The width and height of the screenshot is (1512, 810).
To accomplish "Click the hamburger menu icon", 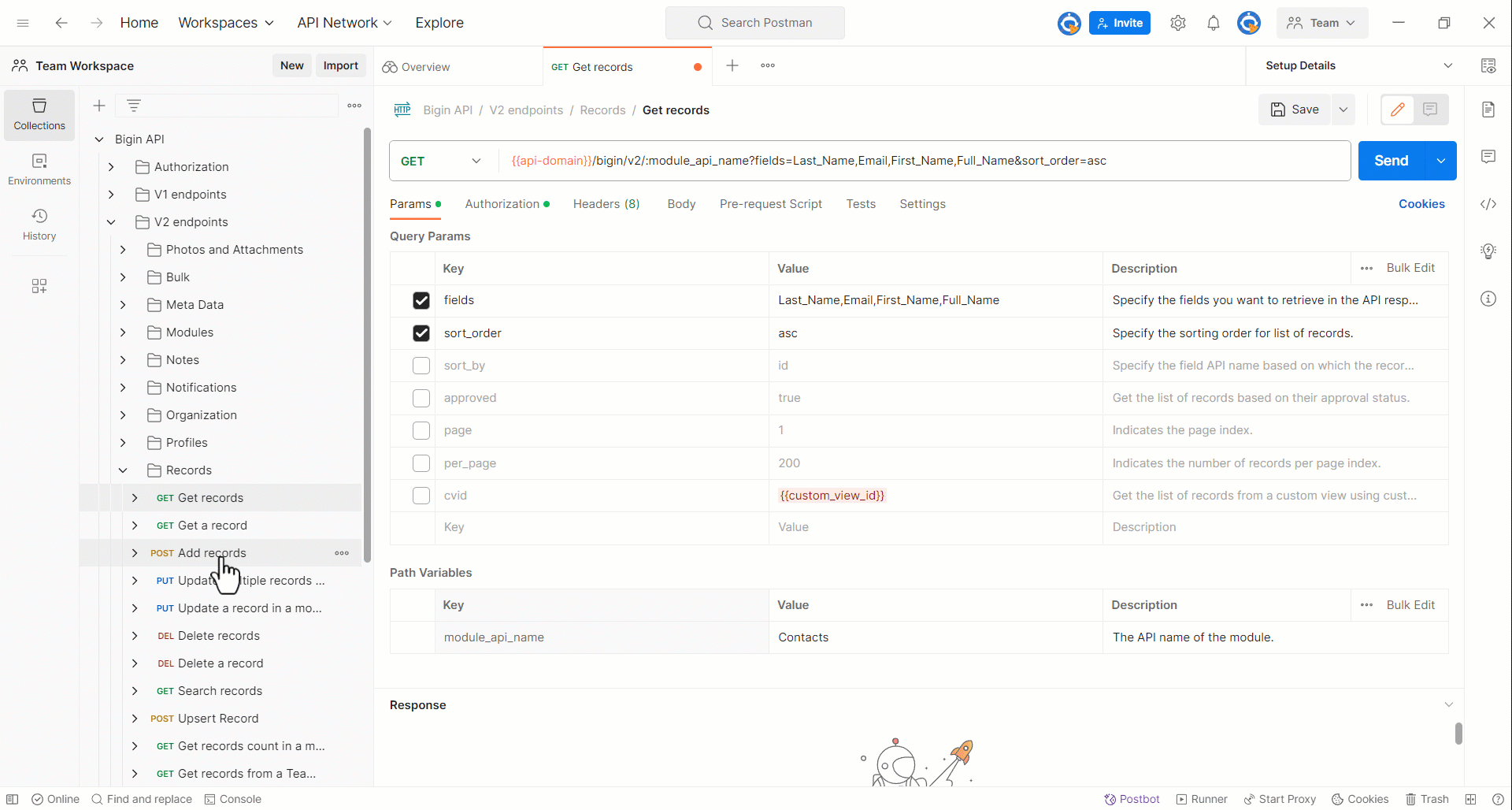I will [x=23, y=23].
